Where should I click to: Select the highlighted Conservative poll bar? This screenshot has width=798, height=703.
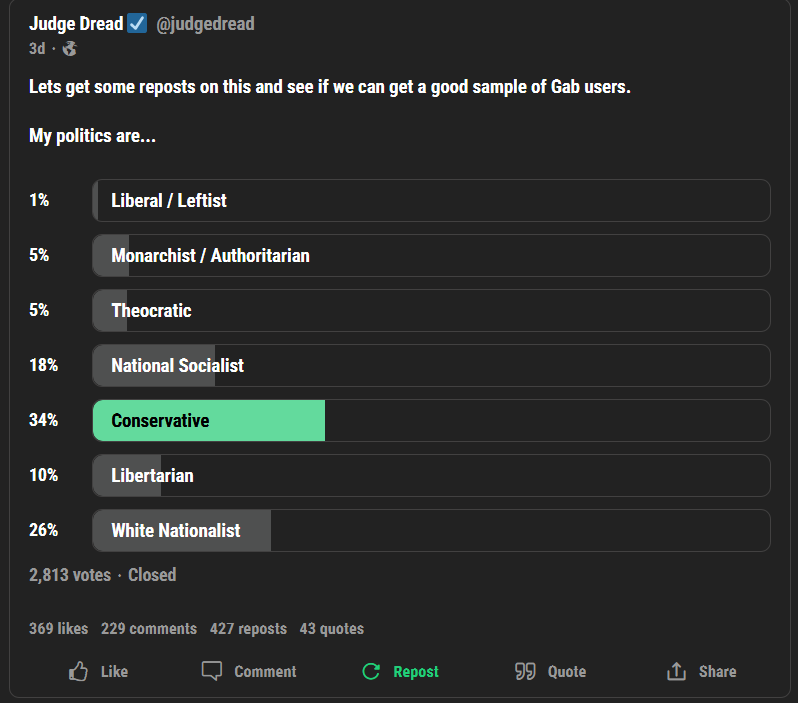click(x=431, y=420)
